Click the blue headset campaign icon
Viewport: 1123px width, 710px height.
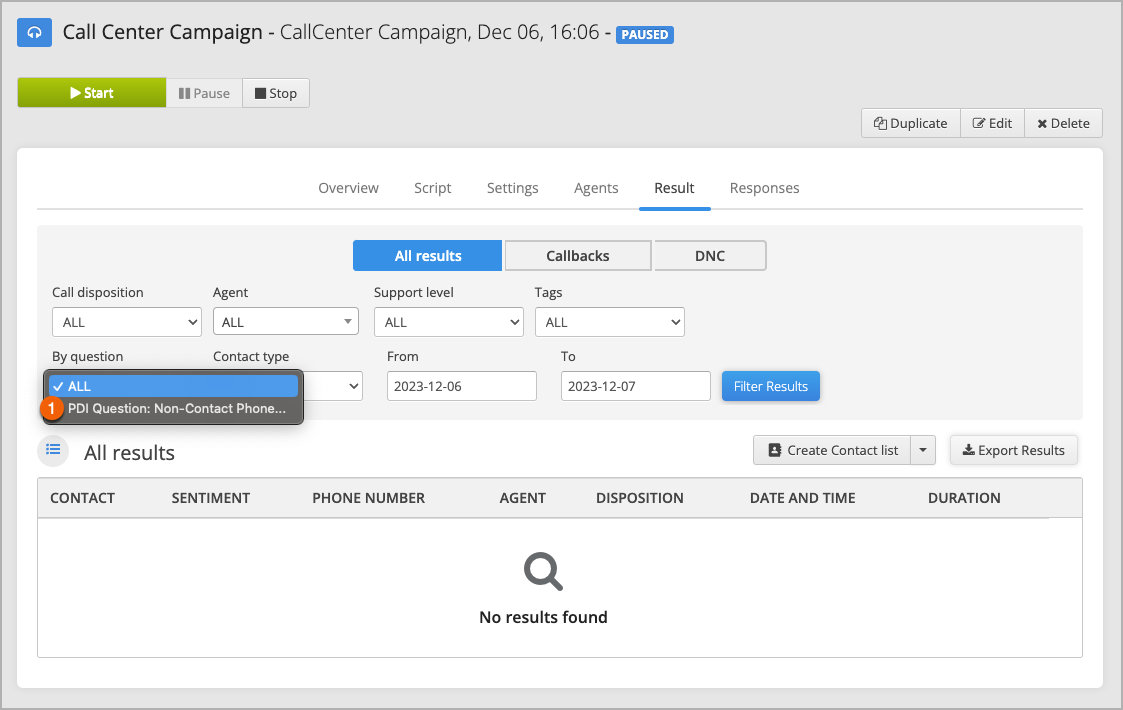pyautogui.click(x=35, y=33)
